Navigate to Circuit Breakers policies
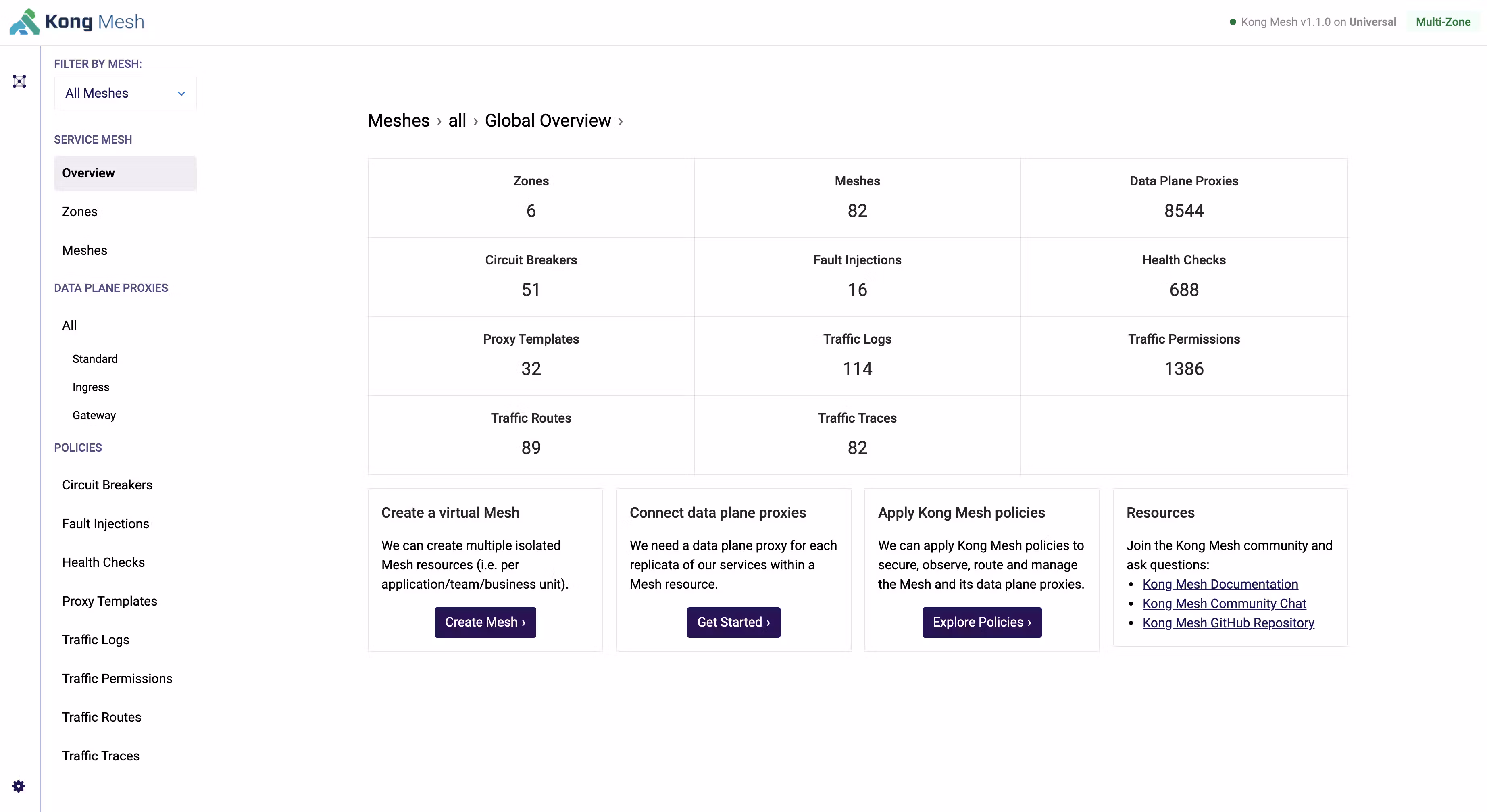This screenshot has width=1487, height=812. (x=107, y=485)
